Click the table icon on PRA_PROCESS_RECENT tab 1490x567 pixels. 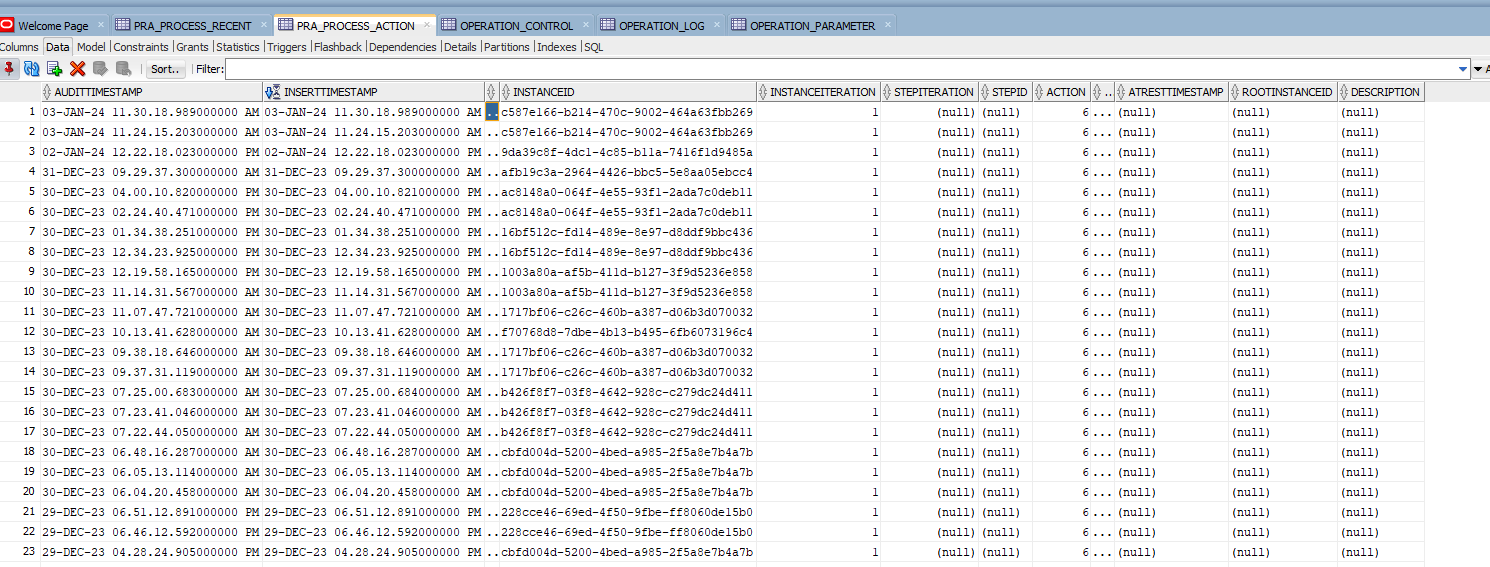(x=123, y=25)
